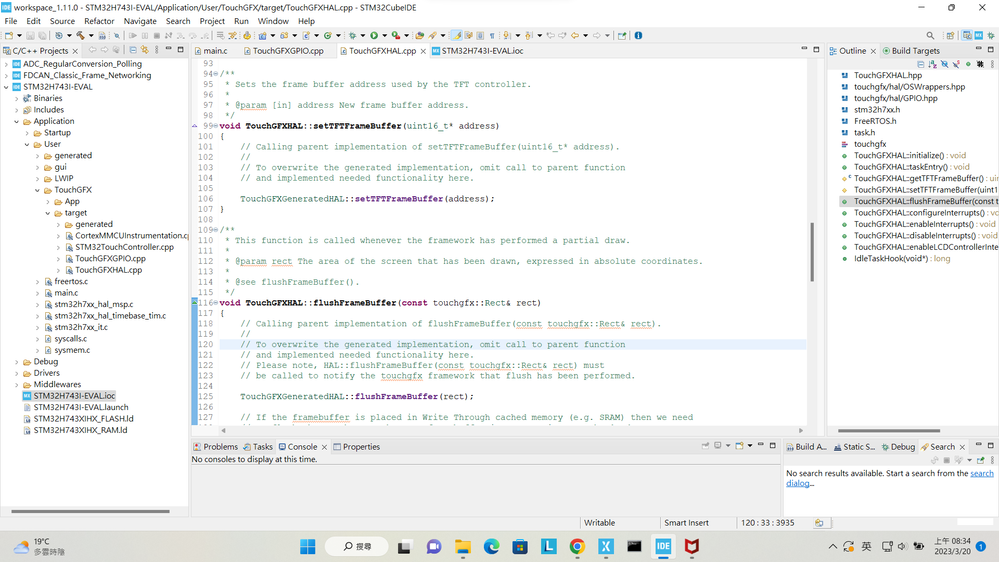Open the Refactor menu
Viewport: 999px width, 562px height.
point(99,21)
